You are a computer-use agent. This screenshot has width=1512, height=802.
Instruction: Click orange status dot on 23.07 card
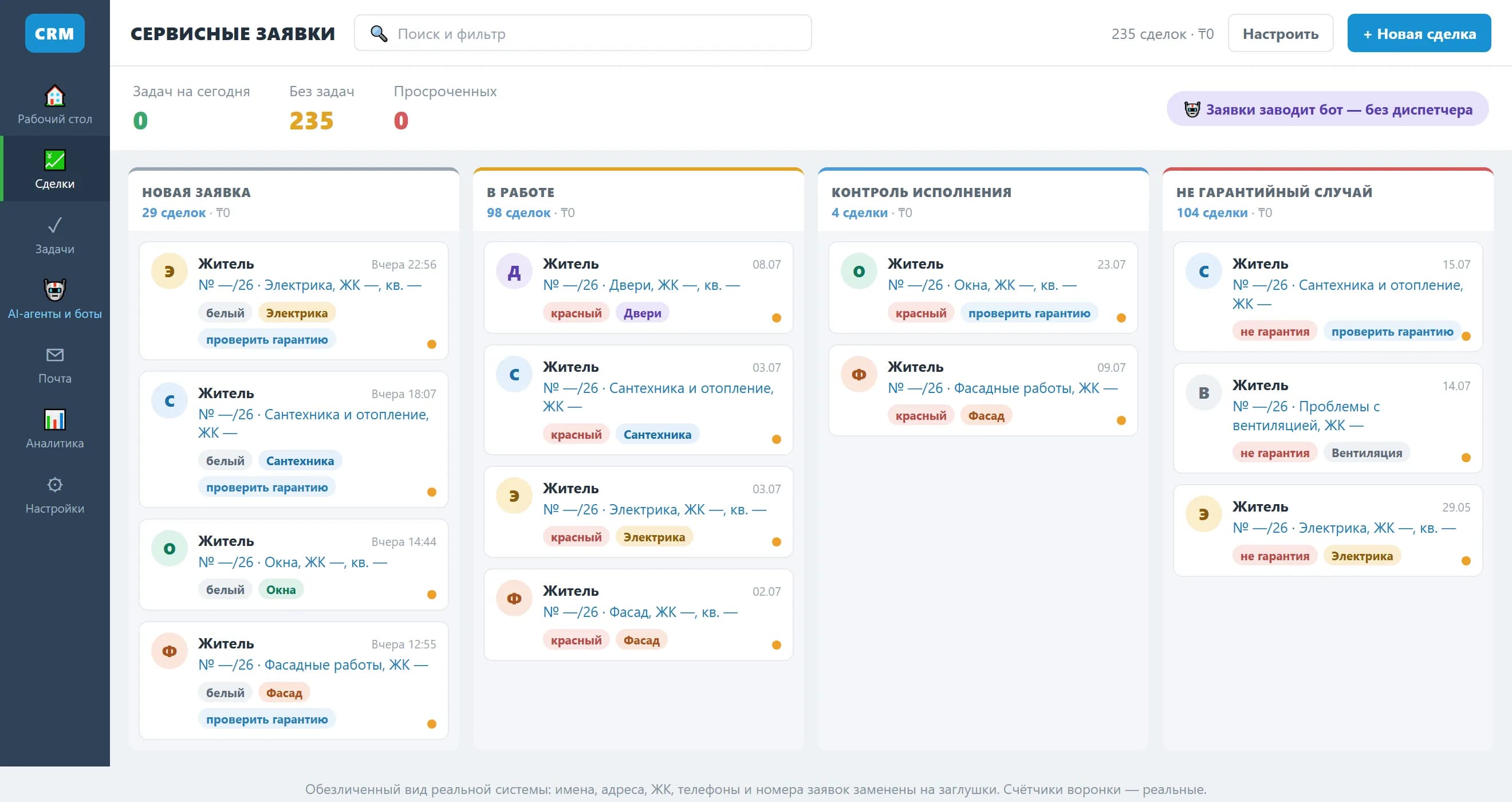1121,318
